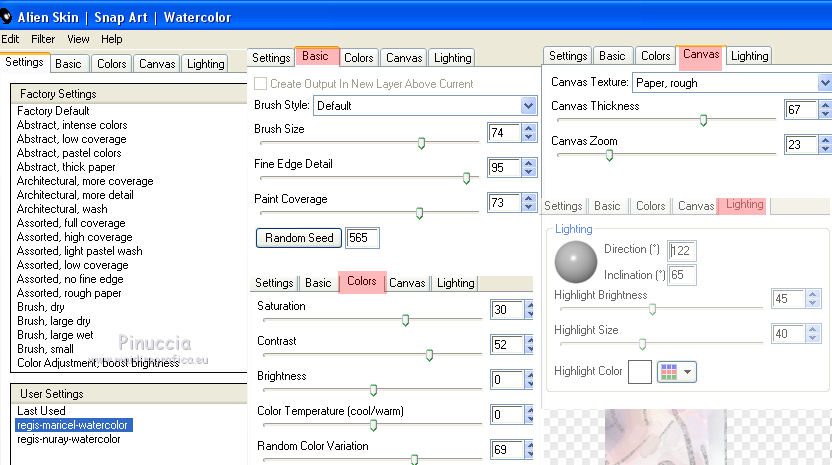Click the Contrast value field
The height and width of the screenshot is (465, 832).
coord(507,345)
